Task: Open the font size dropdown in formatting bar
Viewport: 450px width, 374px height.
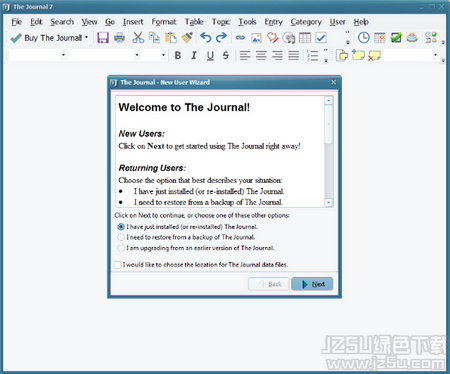Action: tap(163, 55)
